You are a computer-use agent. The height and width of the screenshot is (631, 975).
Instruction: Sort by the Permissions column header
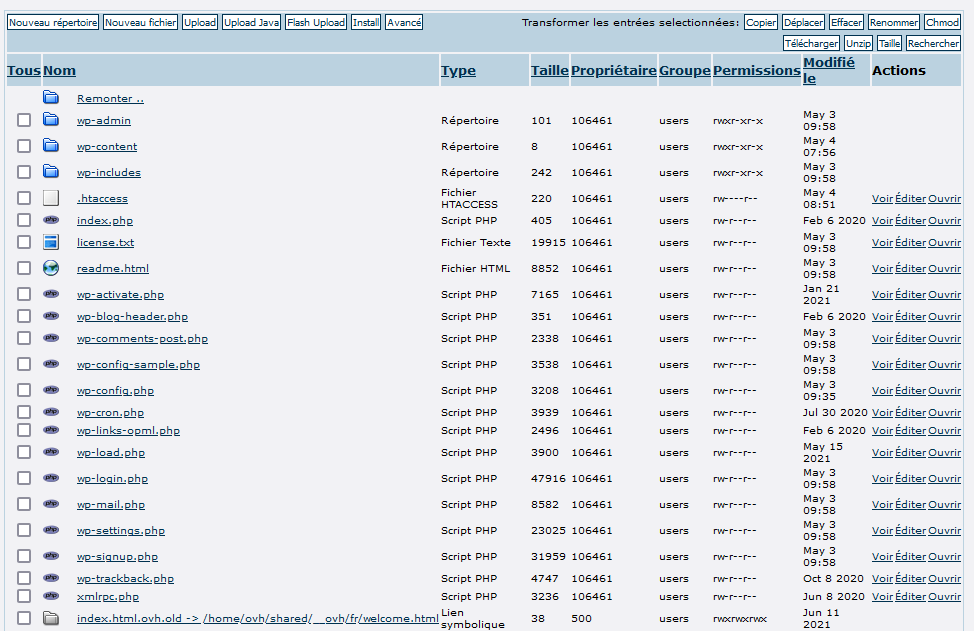[756, 70]
